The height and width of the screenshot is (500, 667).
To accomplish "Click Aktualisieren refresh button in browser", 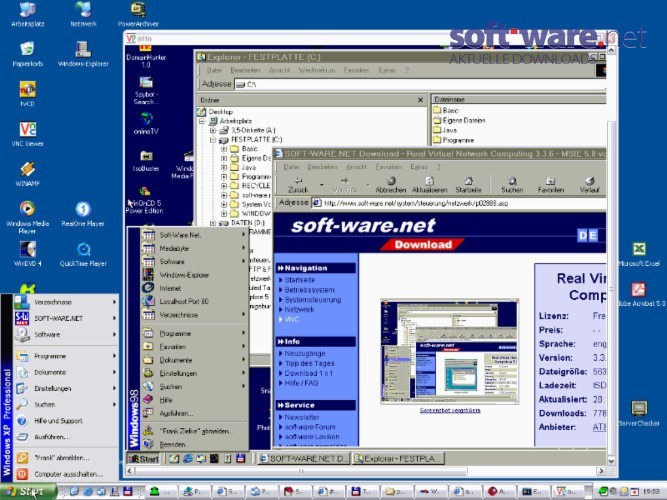I will [x=430, y=185].
